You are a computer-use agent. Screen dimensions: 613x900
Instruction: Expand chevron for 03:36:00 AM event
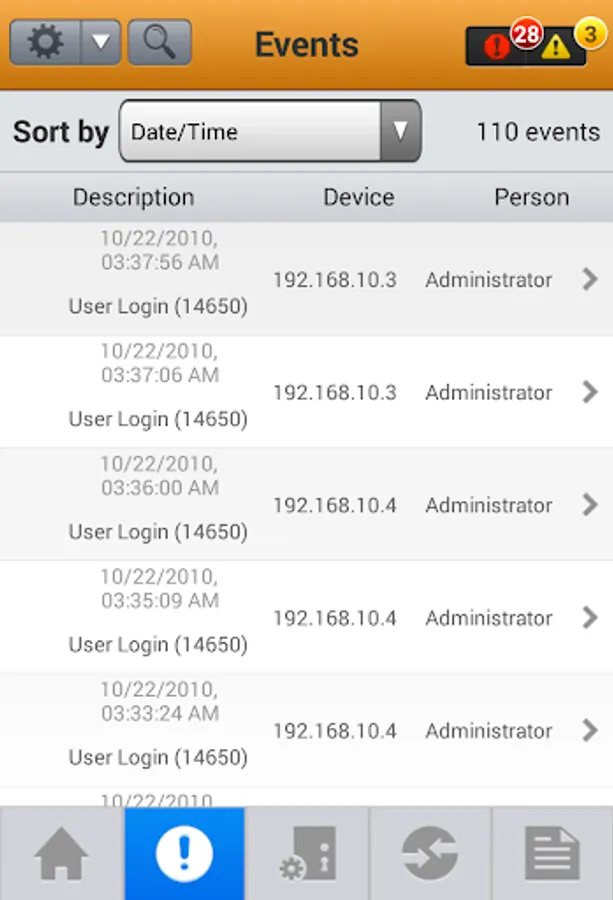(x=590, y=505)
